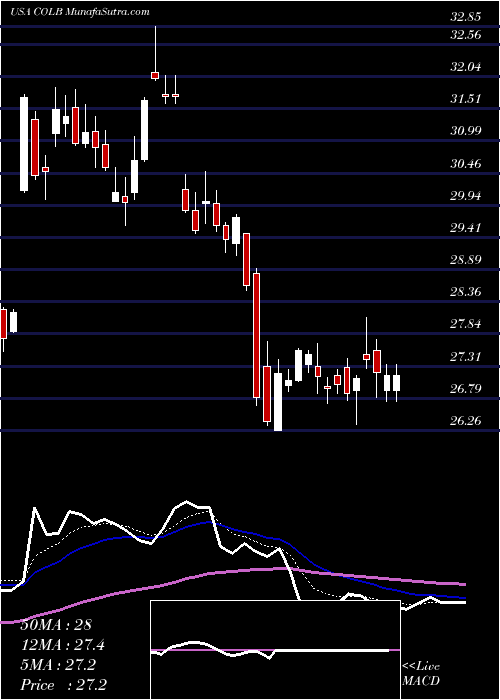This screenshot has width=500, height=700.
Task: Select the 28.89 price axis label
Action: pyautogui.click(x=466, y=260)
